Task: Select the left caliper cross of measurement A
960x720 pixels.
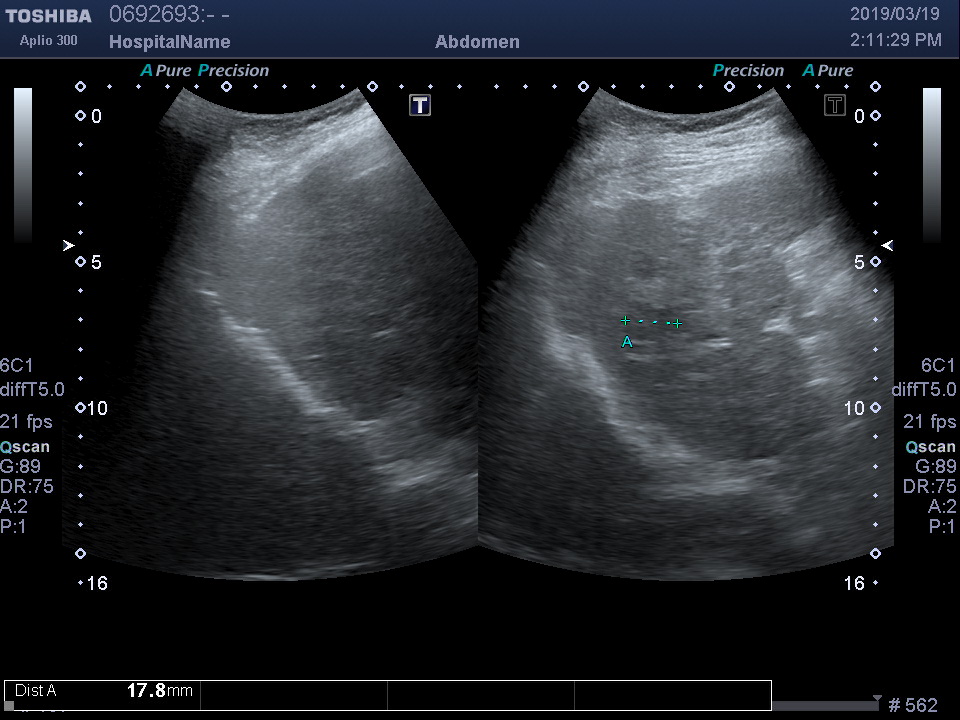Action: 626,321
